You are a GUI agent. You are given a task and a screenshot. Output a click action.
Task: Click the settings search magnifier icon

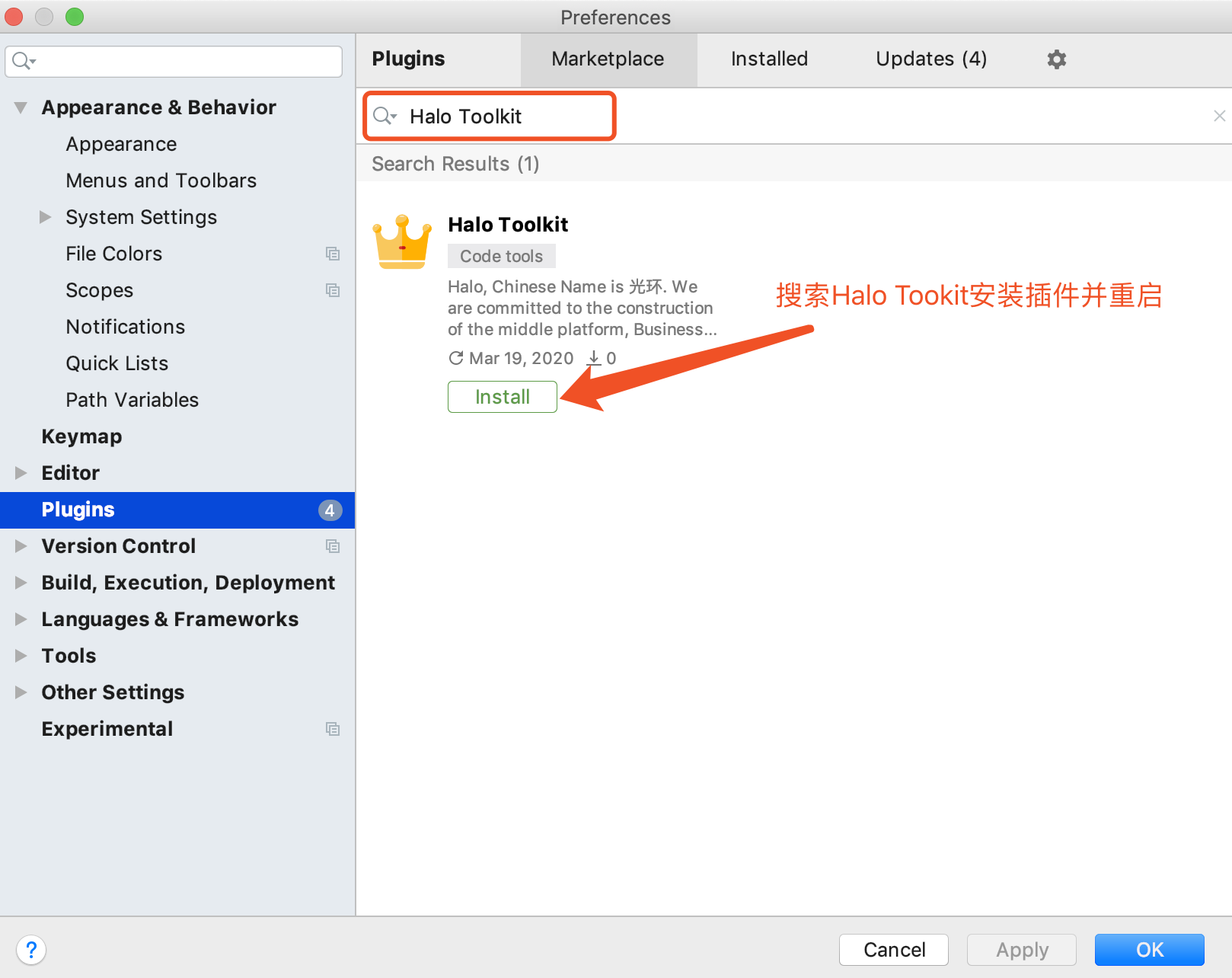[x=23, y=61]
